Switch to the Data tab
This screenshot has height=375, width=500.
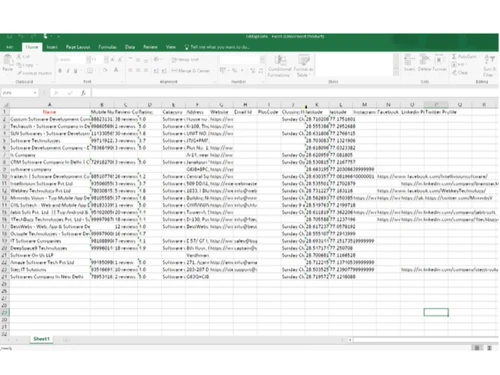tap(130, 47)
